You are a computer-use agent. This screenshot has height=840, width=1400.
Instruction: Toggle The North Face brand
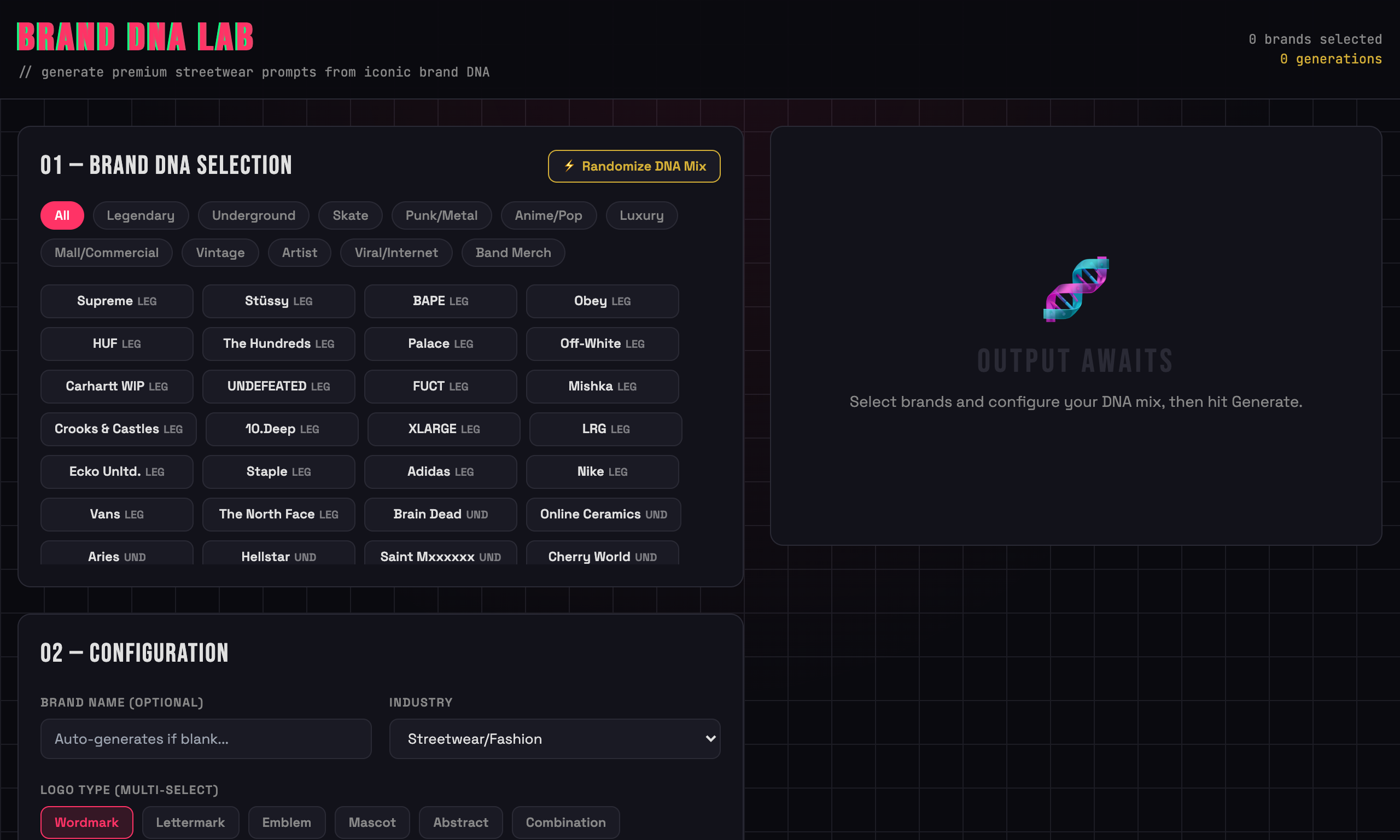279,515
